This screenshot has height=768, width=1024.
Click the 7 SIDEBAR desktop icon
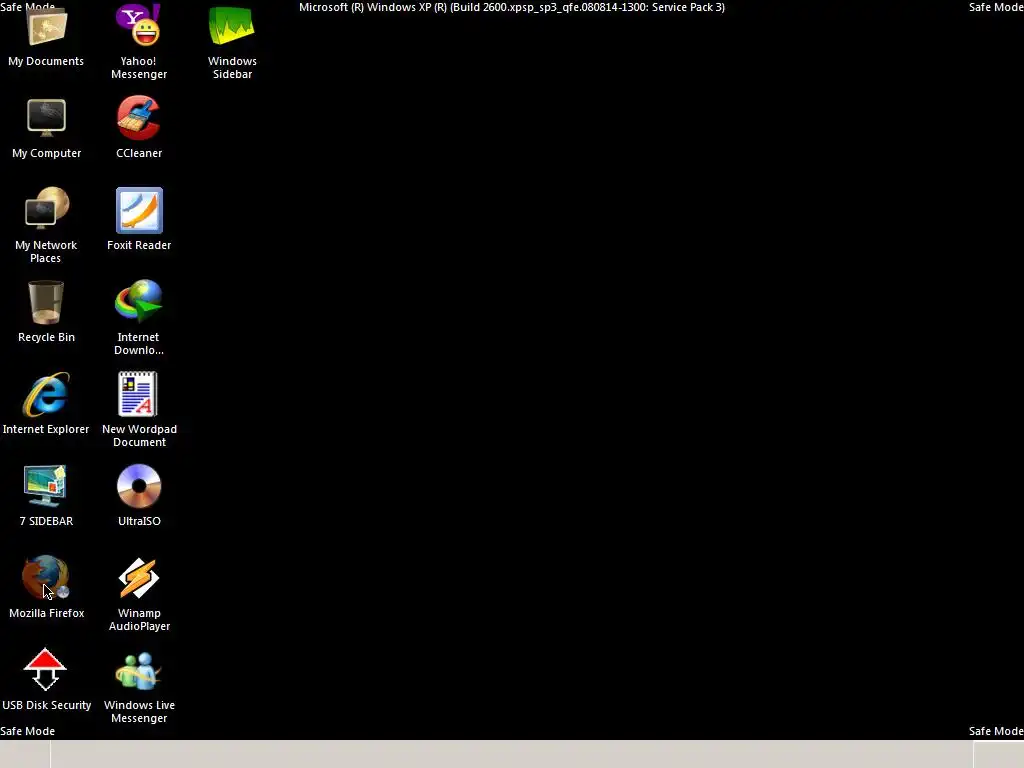[x=45, y=487]
